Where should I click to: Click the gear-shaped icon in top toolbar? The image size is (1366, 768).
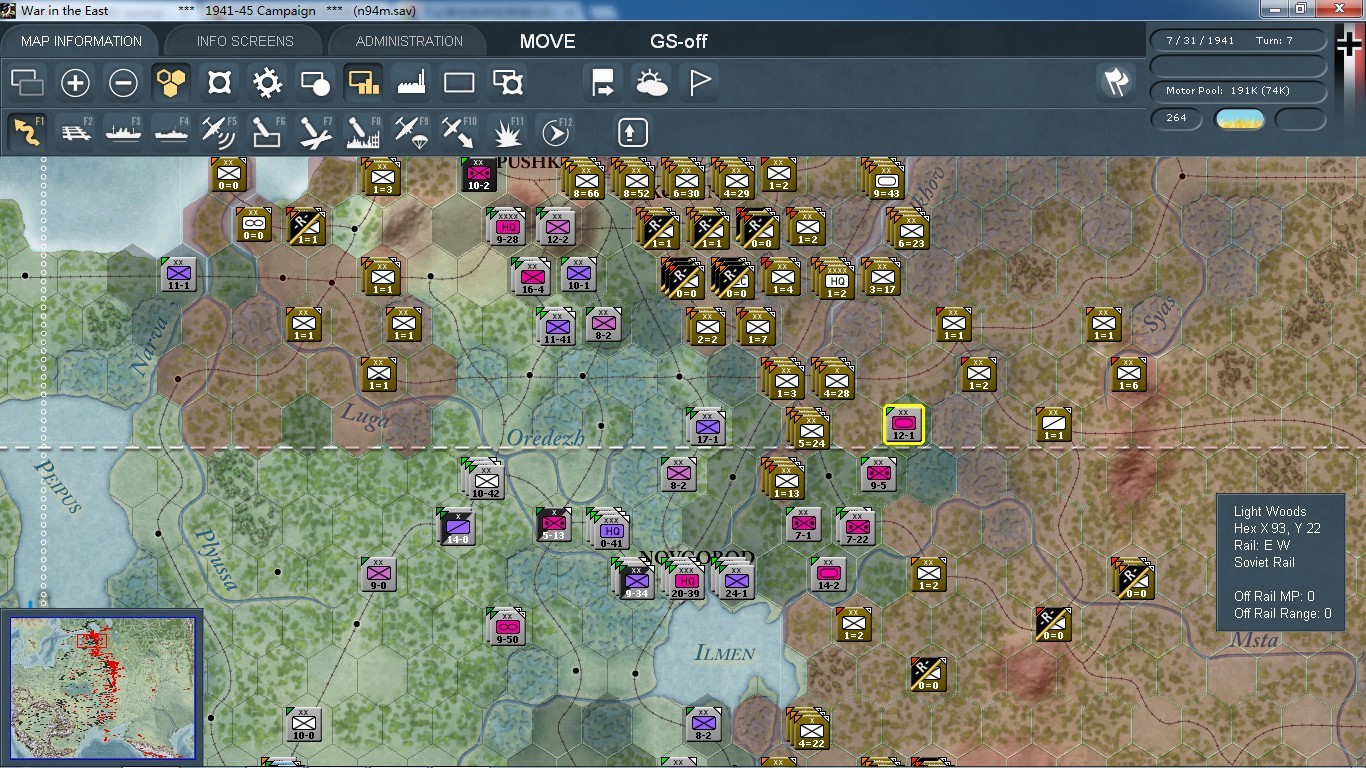coord(267,83)
